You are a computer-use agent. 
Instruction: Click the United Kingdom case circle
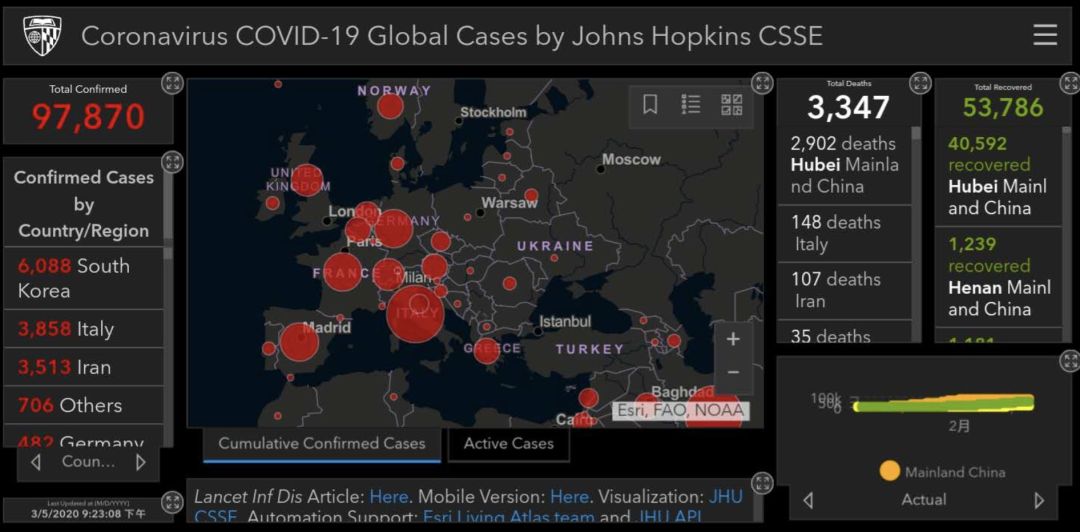click(x=307, y=181)
